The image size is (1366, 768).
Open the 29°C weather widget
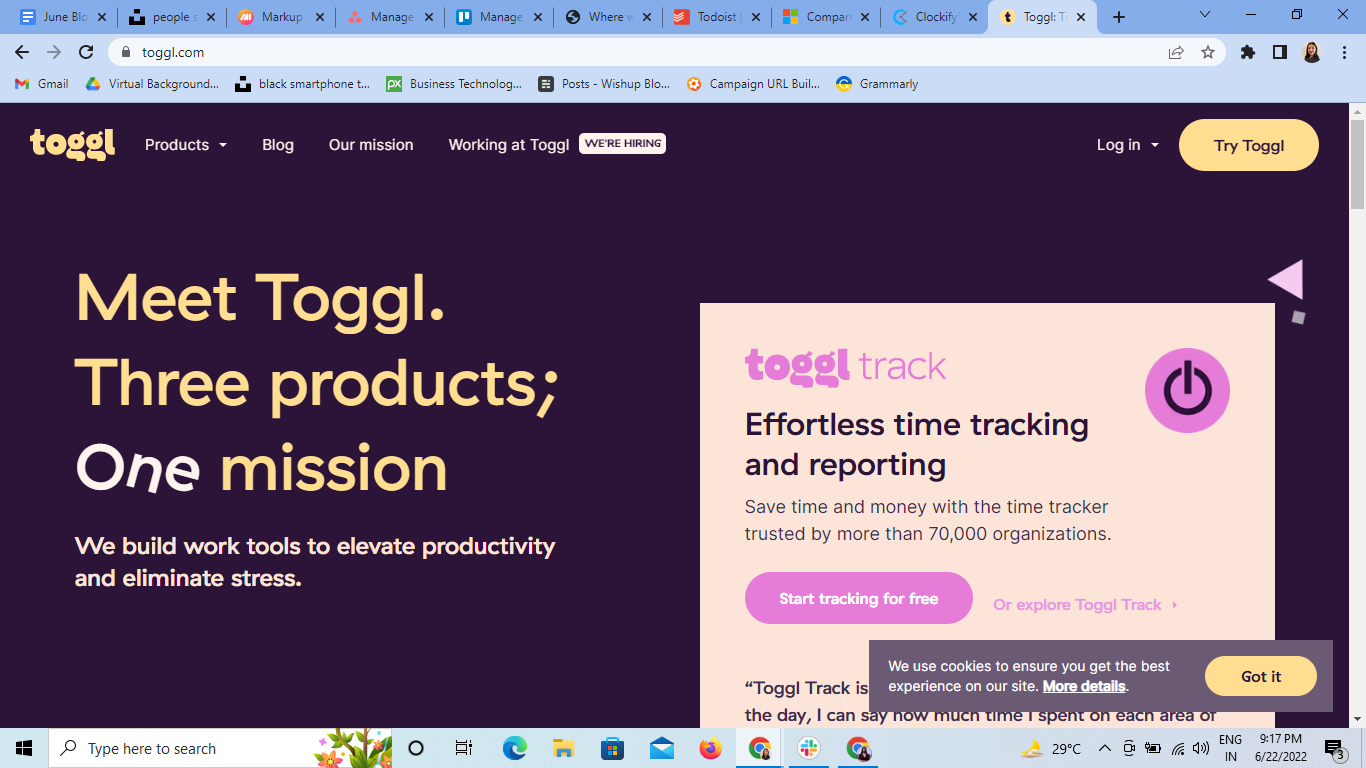(x=1052, y=748)
